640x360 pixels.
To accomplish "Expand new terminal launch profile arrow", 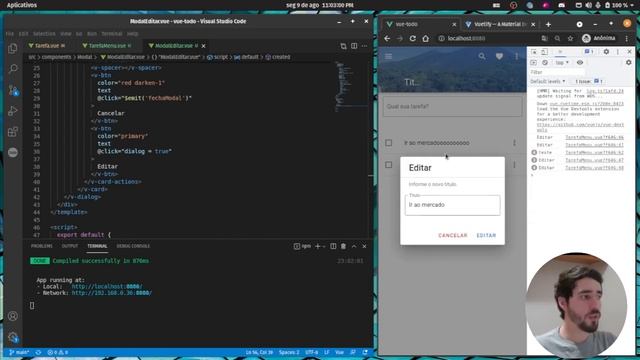I will (324, 246).
